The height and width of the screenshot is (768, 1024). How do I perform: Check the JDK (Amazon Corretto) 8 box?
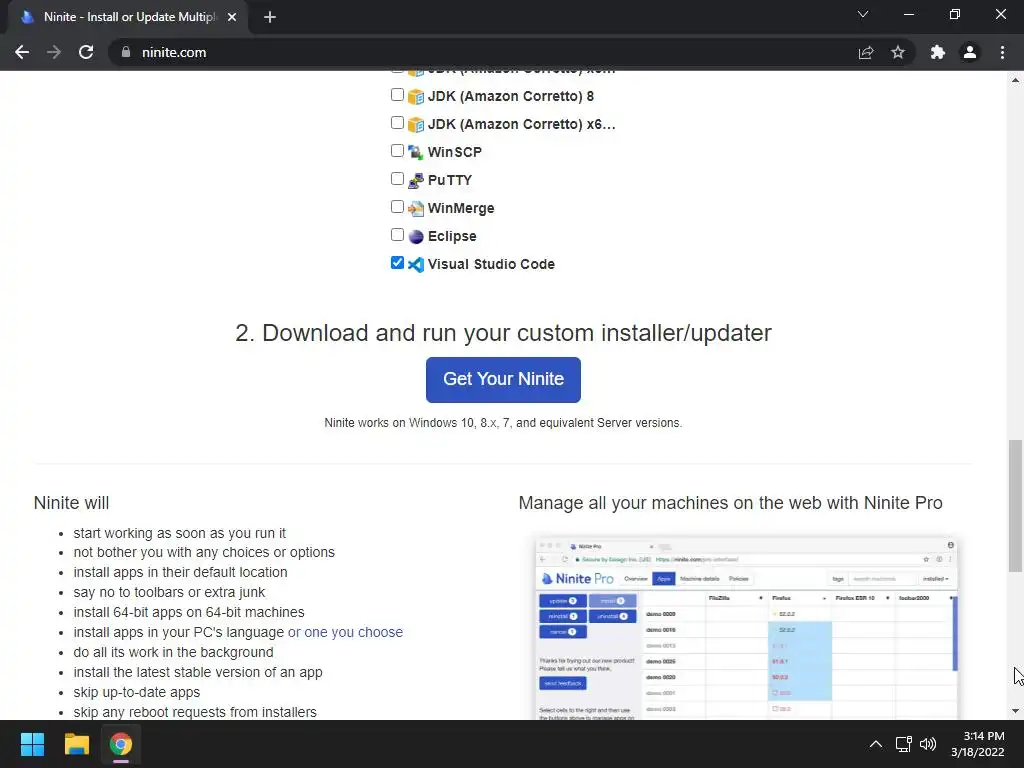[397, 95]
